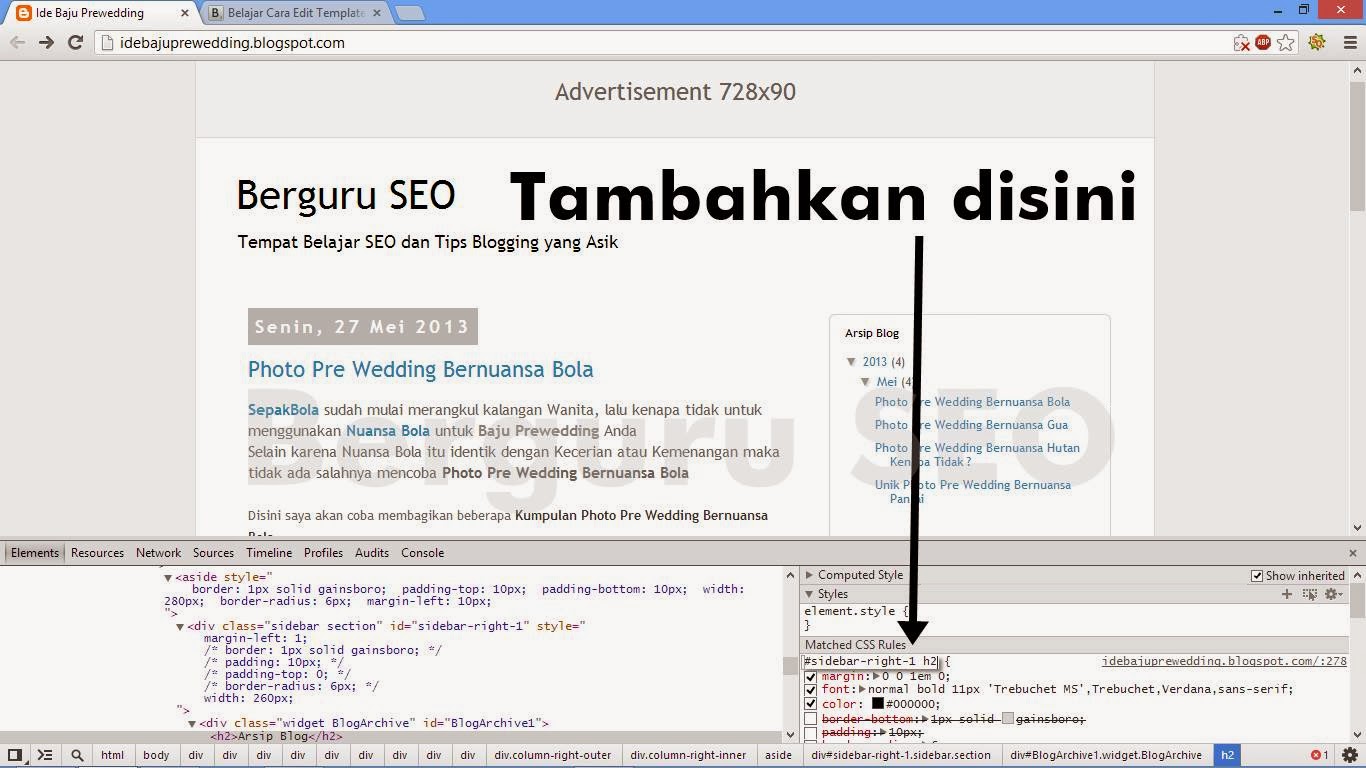Open the Adblock Plus extension icon
The width and height of the screenshot is (1366, 768).
click(x=1263, y=43)
